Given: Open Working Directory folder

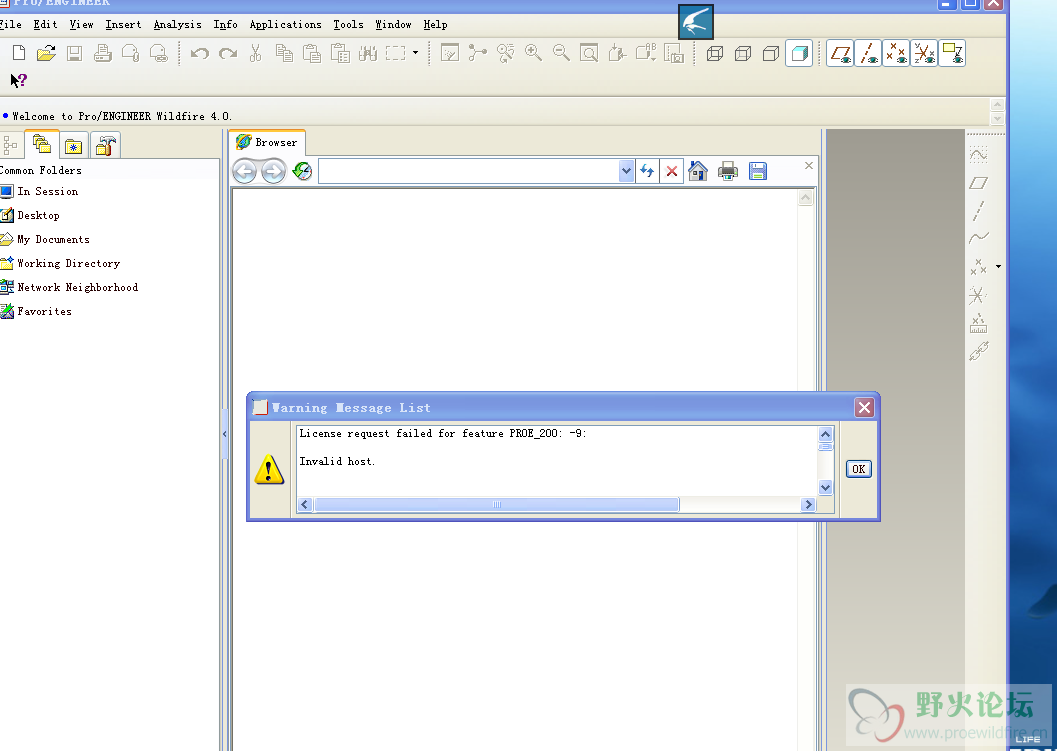Looking at the screenshot, I should [61, 264].
